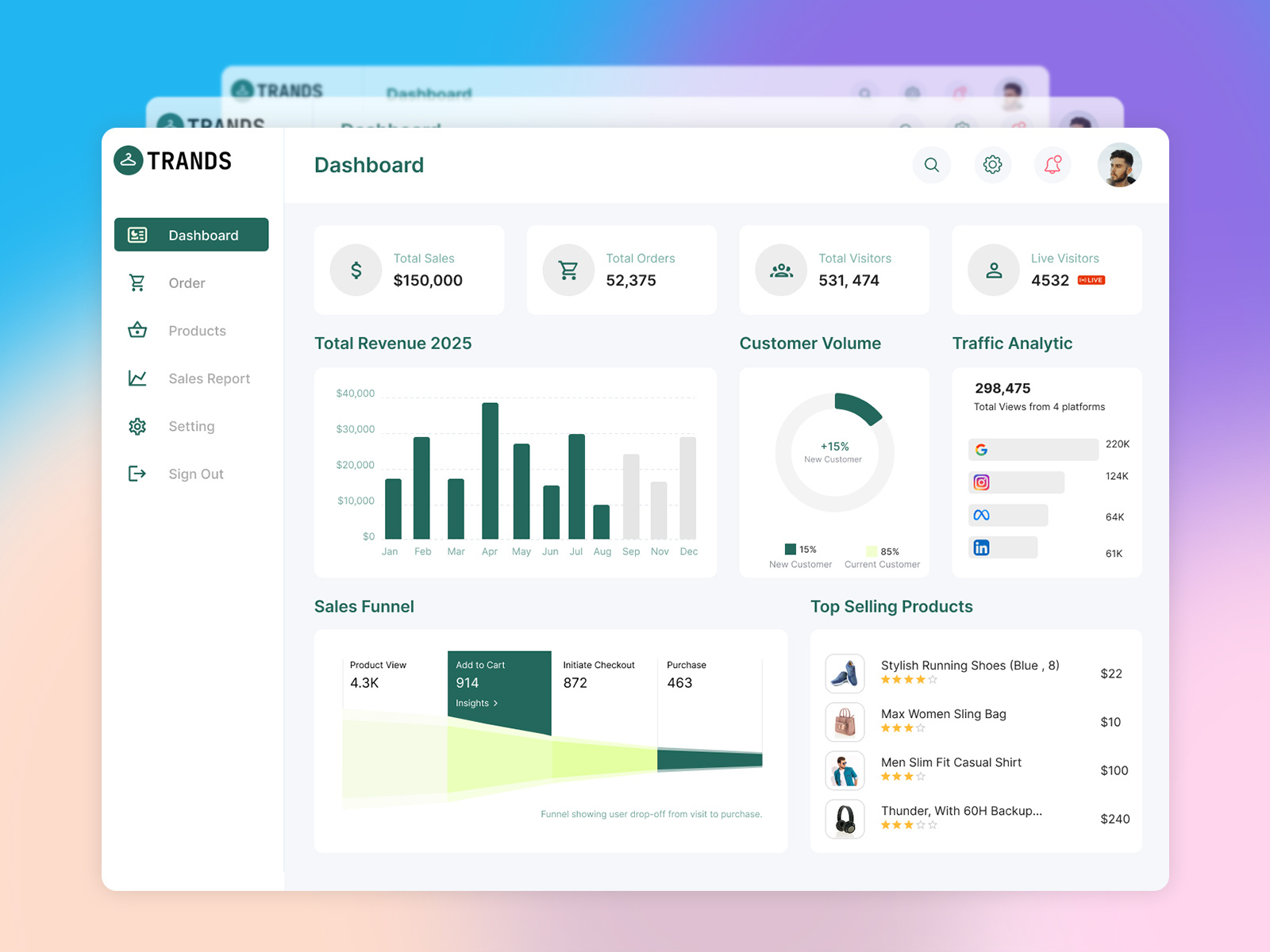Select the Products basket icon in sidebar
Viewport: 1270px width, 952px height.
coord(137,331)
